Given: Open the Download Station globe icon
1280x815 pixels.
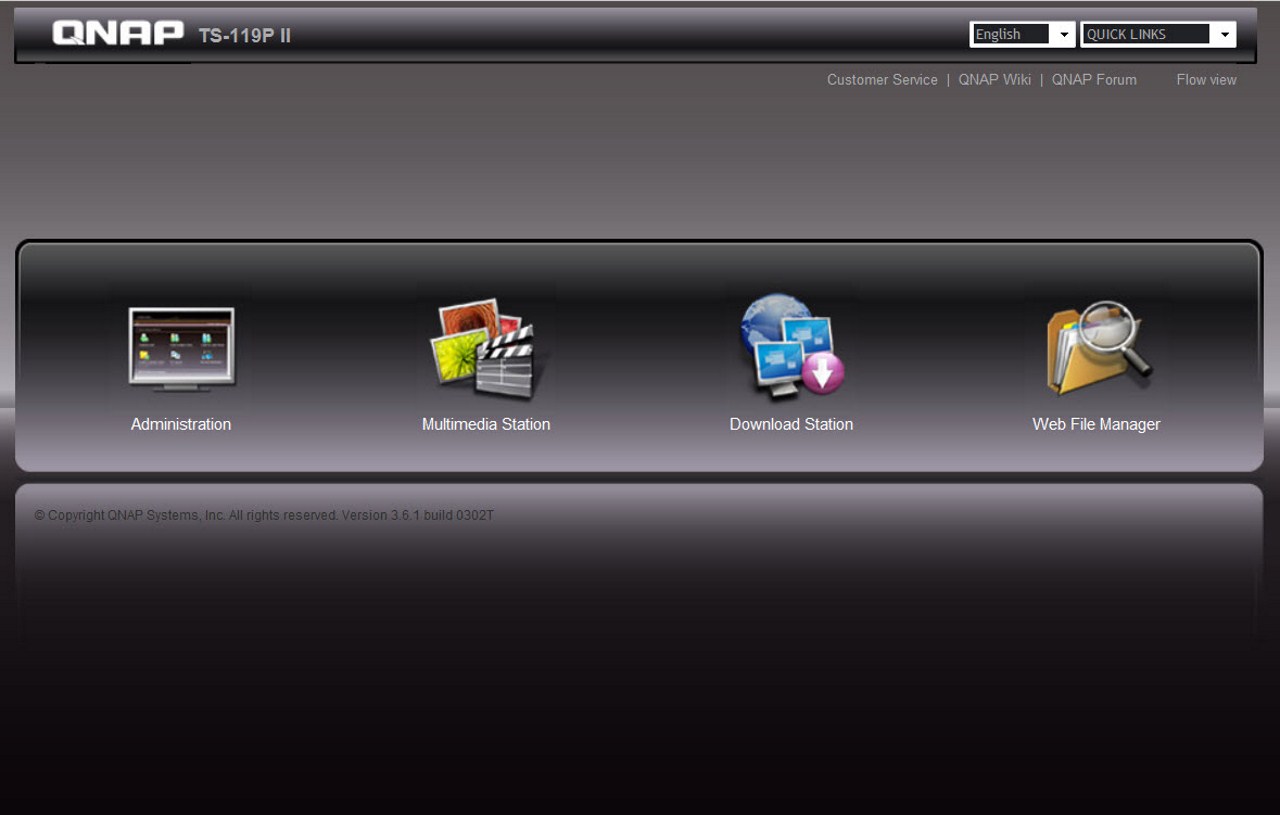Looking at the screenshot, I should [x=792, y=346].
